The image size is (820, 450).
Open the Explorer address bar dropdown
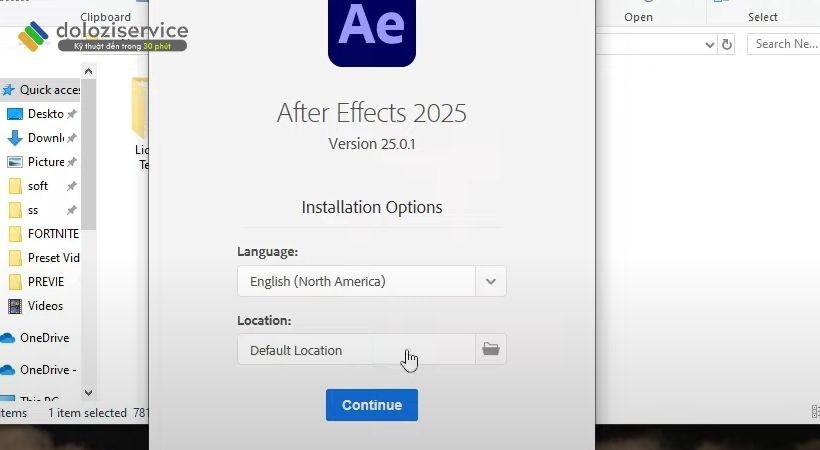[710, 44]
